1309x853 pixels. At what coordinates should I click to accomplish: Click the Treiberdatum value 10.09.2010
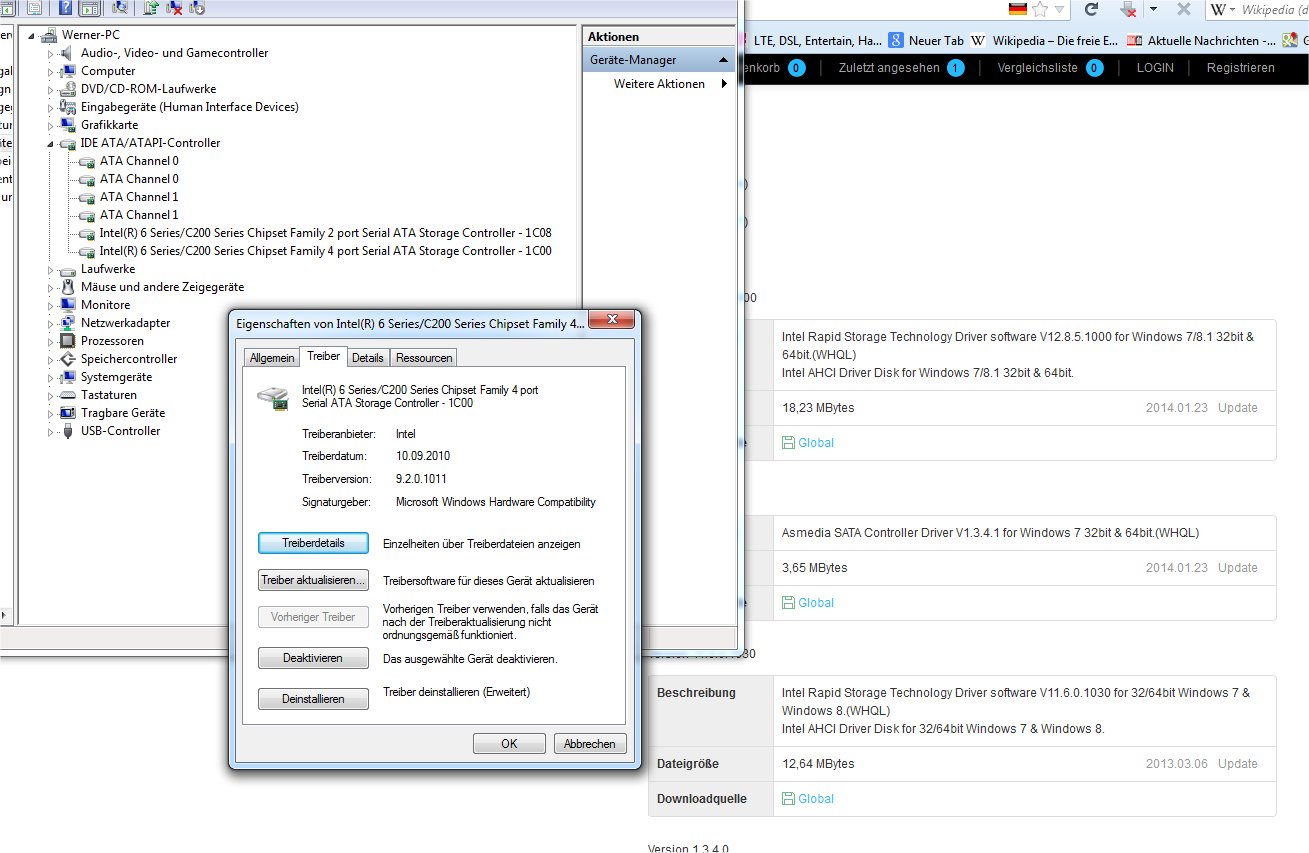[423, 456]
